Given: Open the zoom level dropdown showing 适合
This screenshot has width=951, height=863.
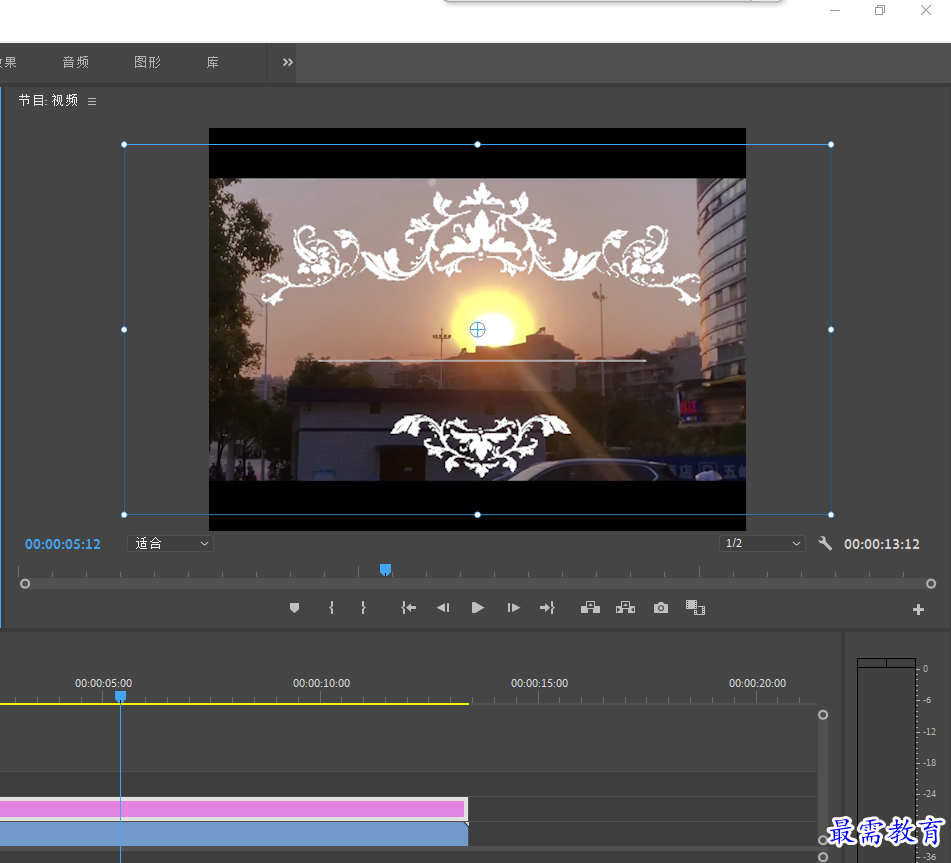Looking at the screenshot, I should 170,543.
